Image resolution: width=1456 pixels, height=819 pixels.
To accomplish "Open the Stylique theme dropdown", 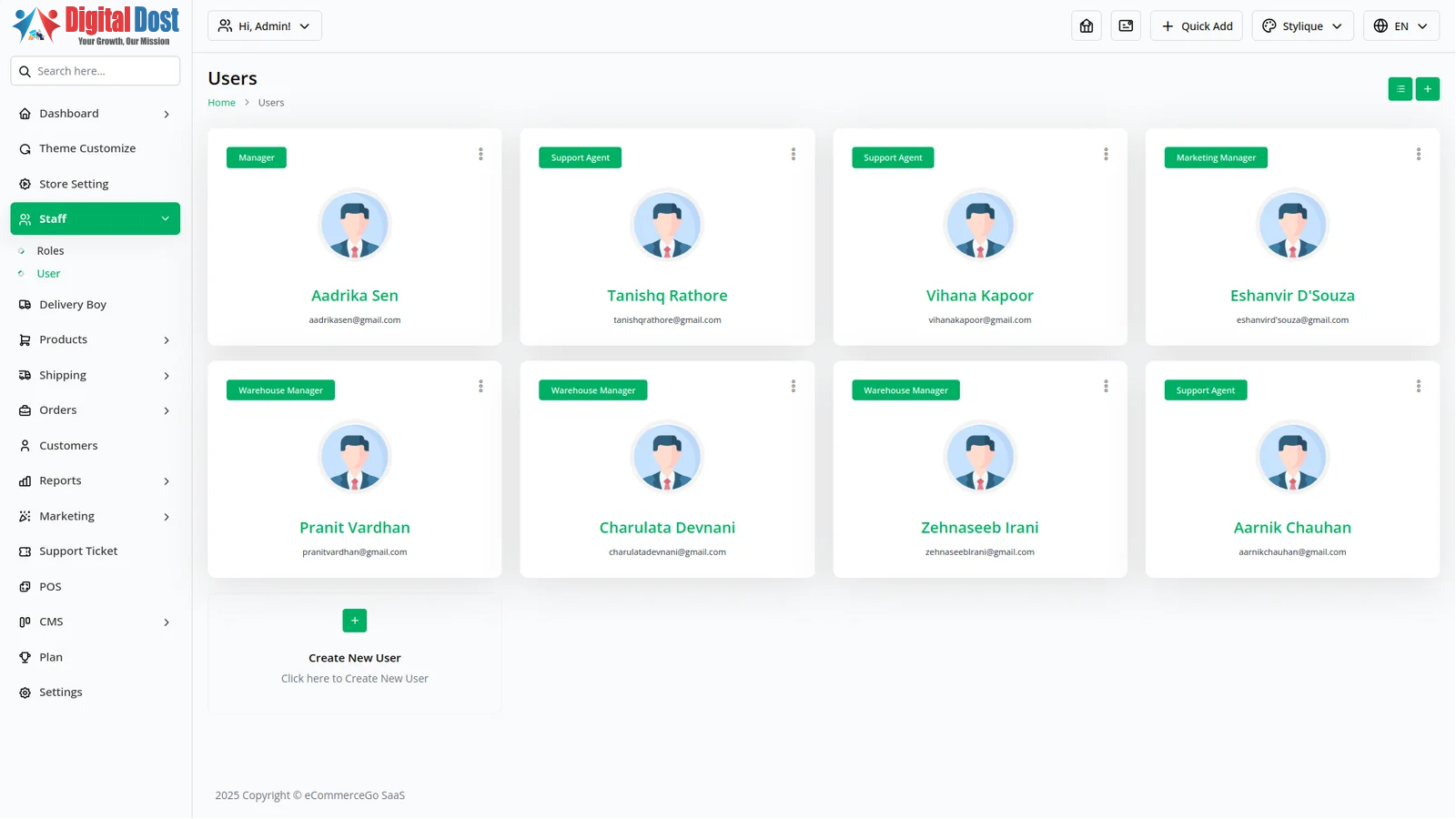I will pos(1301,26).
